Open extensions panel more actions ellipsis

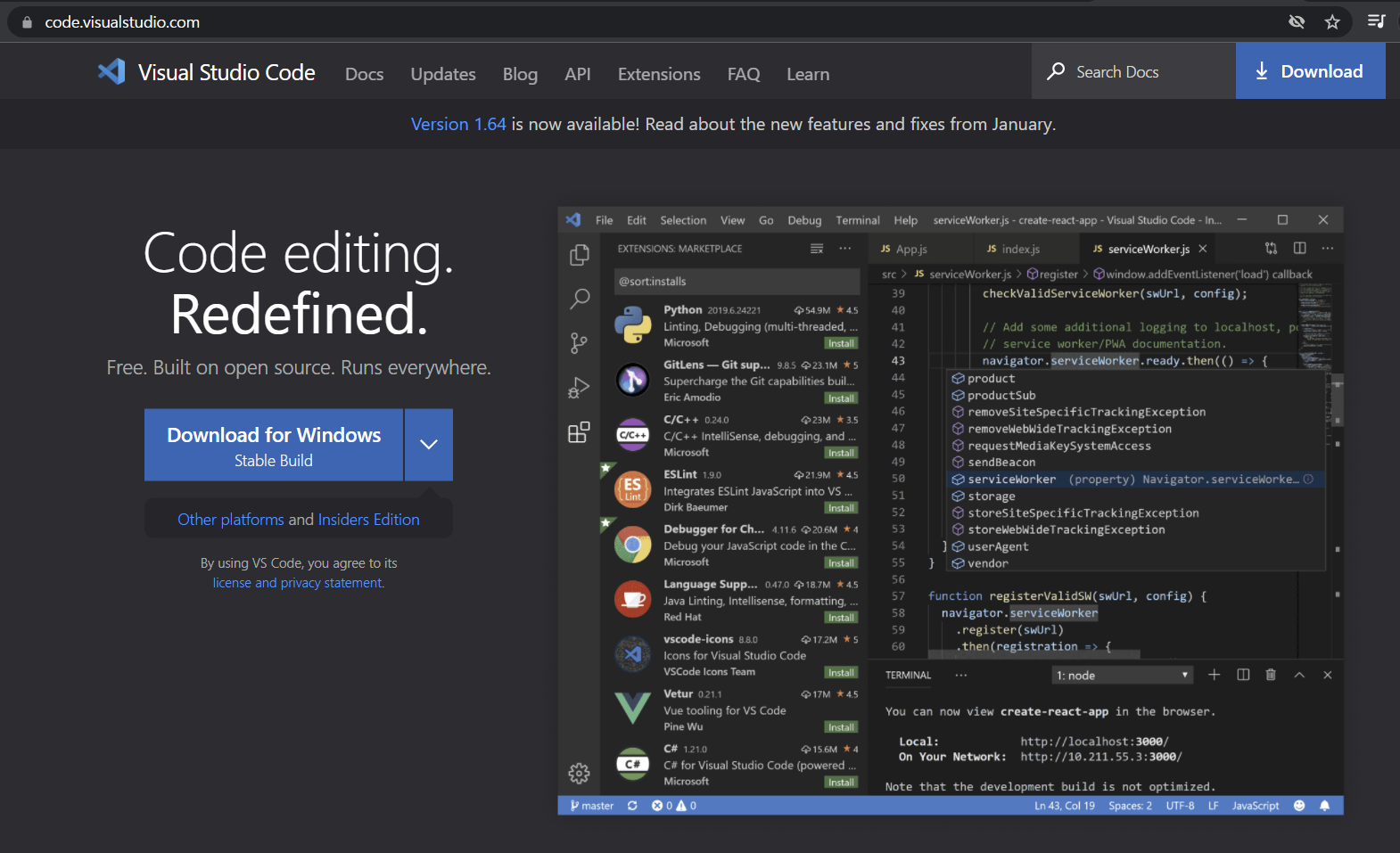[845, 249]
